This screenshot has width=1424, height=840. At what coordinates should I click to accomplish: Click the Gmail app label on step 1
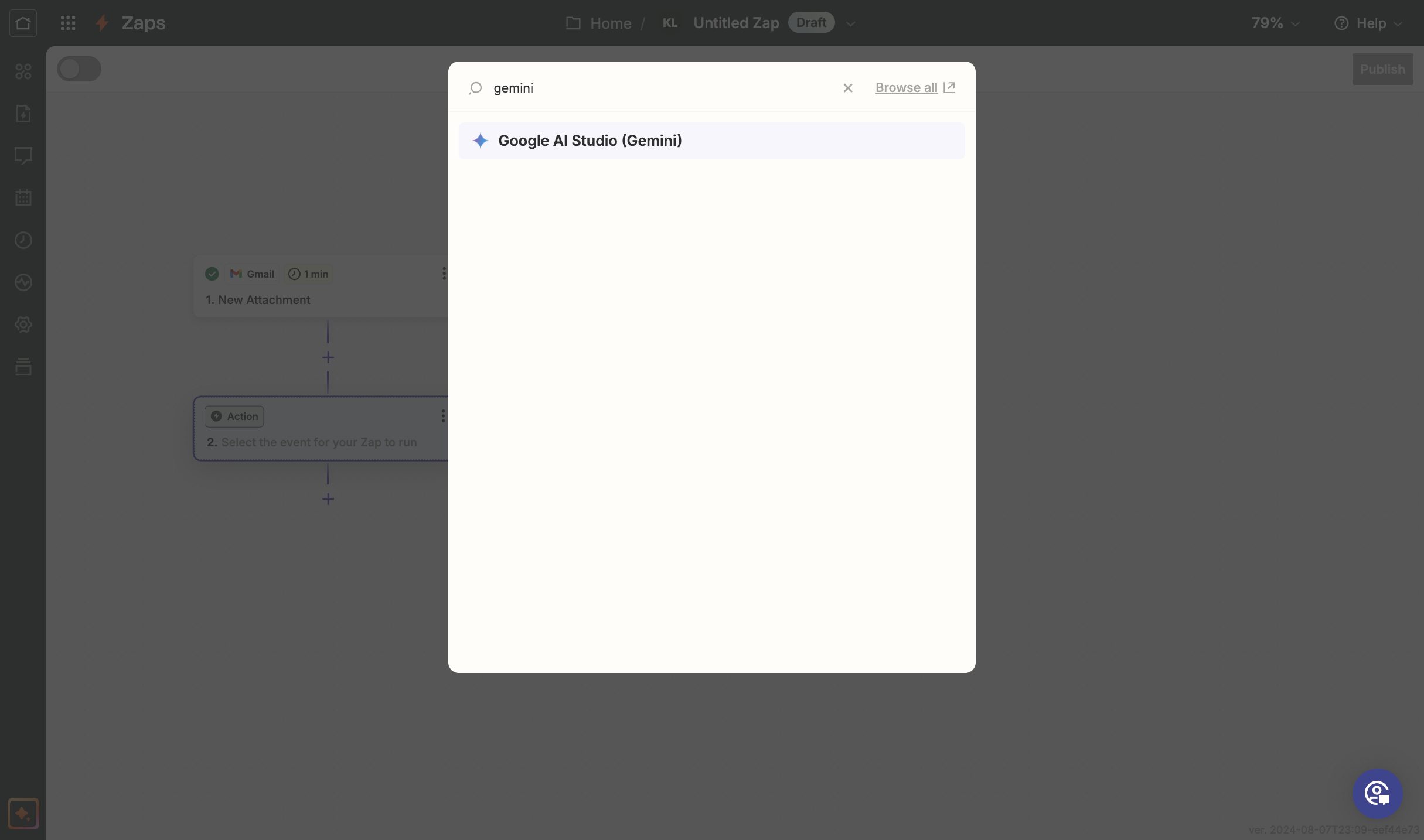click(252, 274)
